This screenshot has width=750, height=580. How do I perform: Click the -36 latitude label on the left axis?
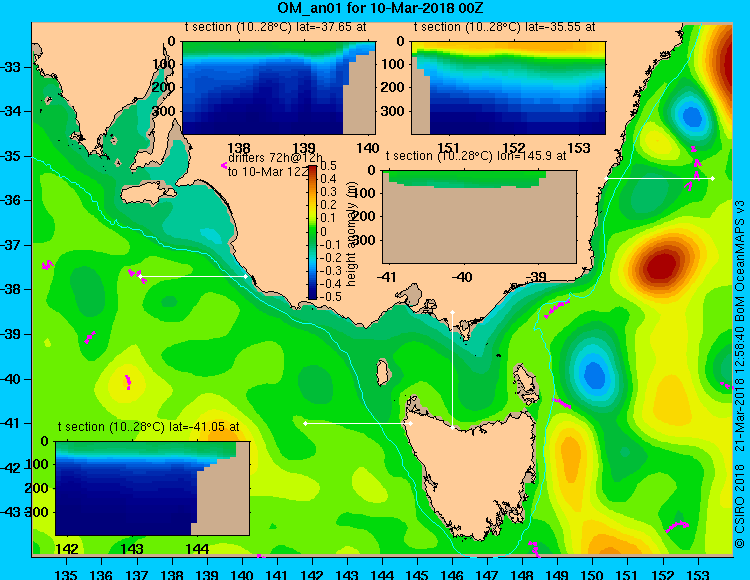[11, 200]
